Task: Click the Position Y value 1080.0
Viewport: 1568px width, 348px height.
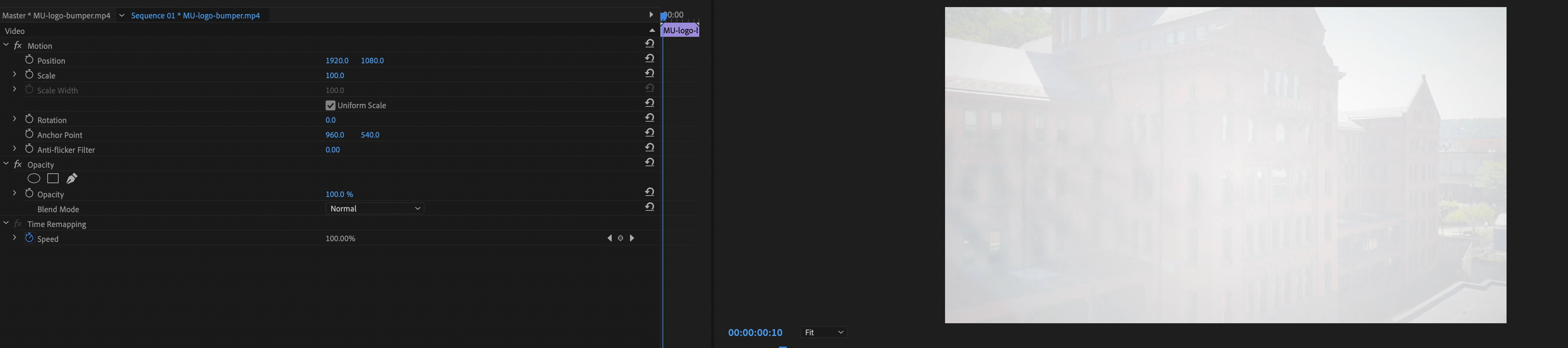Action: [x=372, y=60]
